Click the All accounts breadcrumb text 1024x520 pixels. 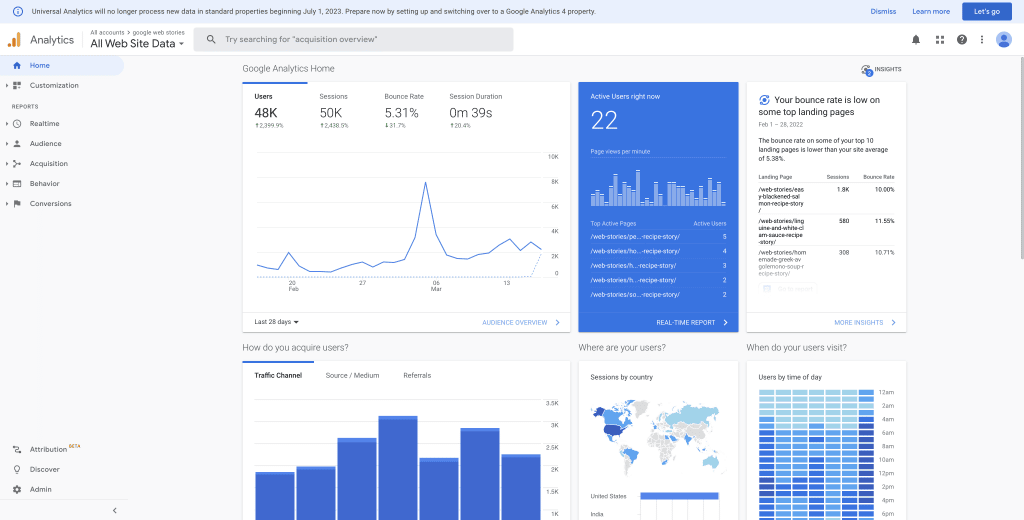point(107,32)
